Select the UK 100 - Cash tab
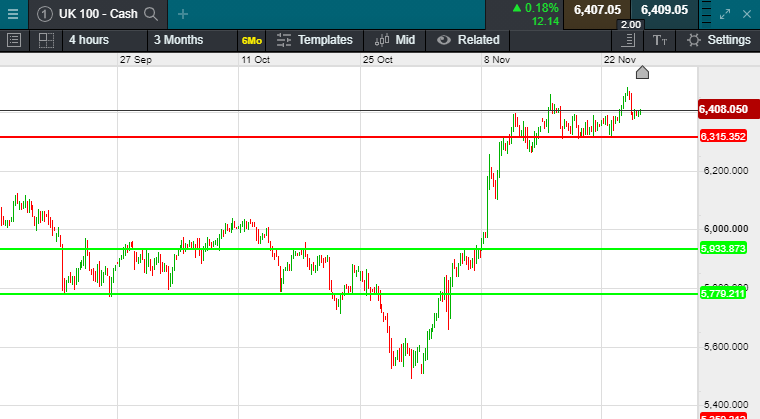 (98, 14)
